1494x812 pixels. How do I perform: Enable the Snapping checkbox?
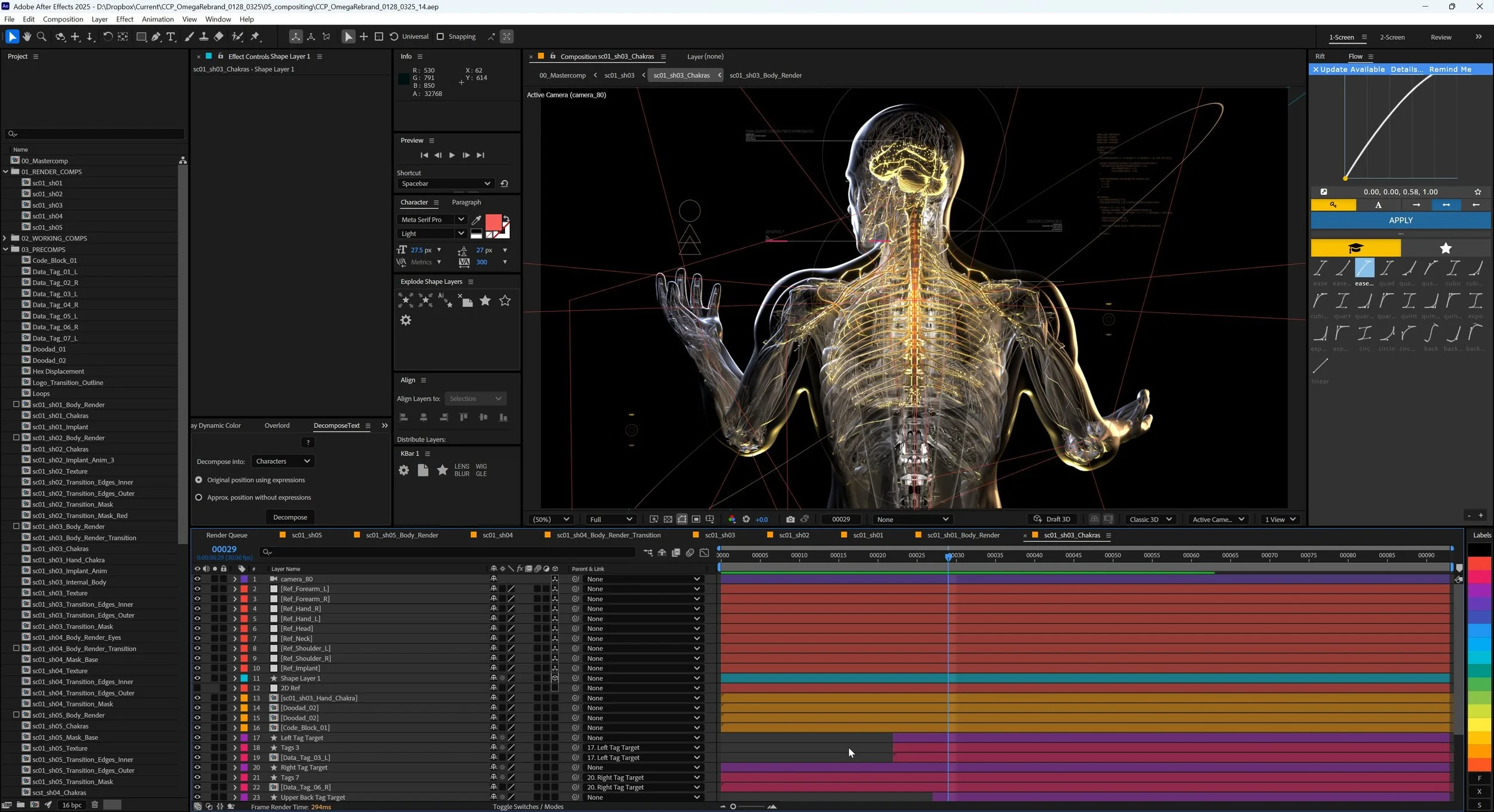[440, 37]
